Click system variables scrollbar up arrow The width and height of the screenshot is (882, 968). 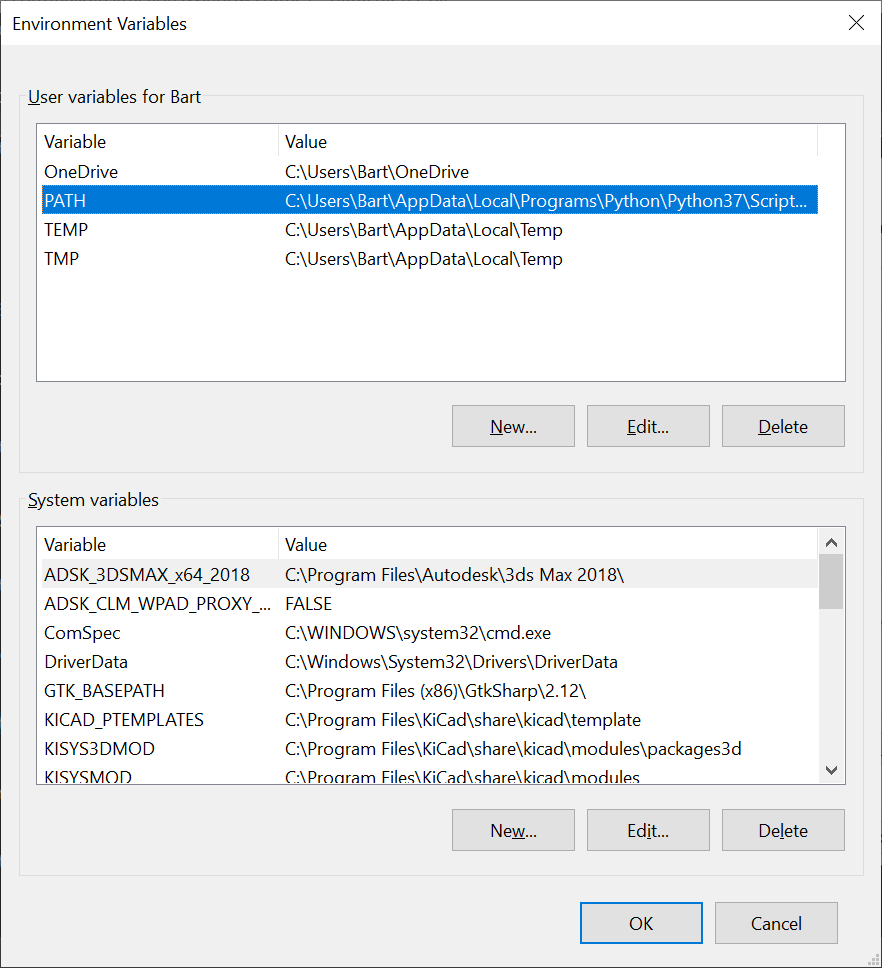tap(831, 543)
